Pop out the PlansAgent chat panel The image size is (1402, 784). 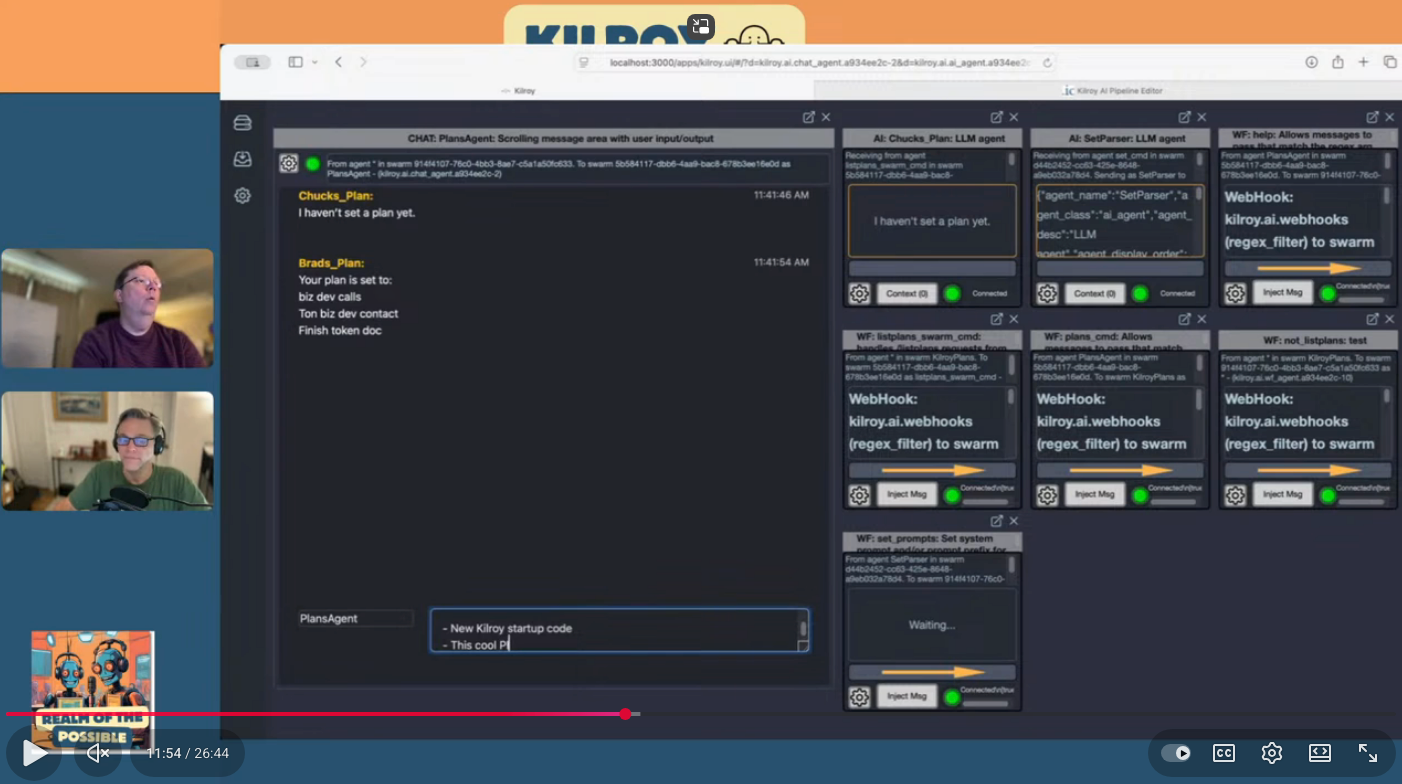coord(808,117)
